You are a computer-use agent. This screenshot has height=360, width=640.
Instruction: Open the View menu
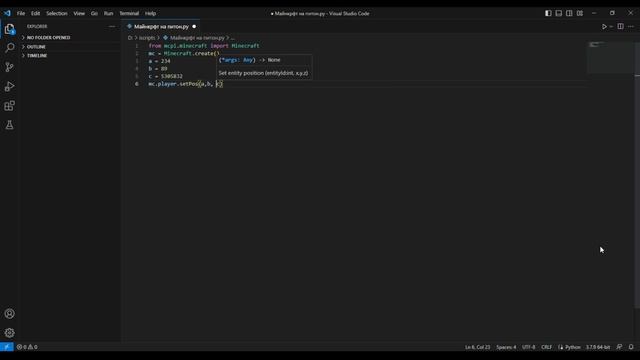point(79,13)
